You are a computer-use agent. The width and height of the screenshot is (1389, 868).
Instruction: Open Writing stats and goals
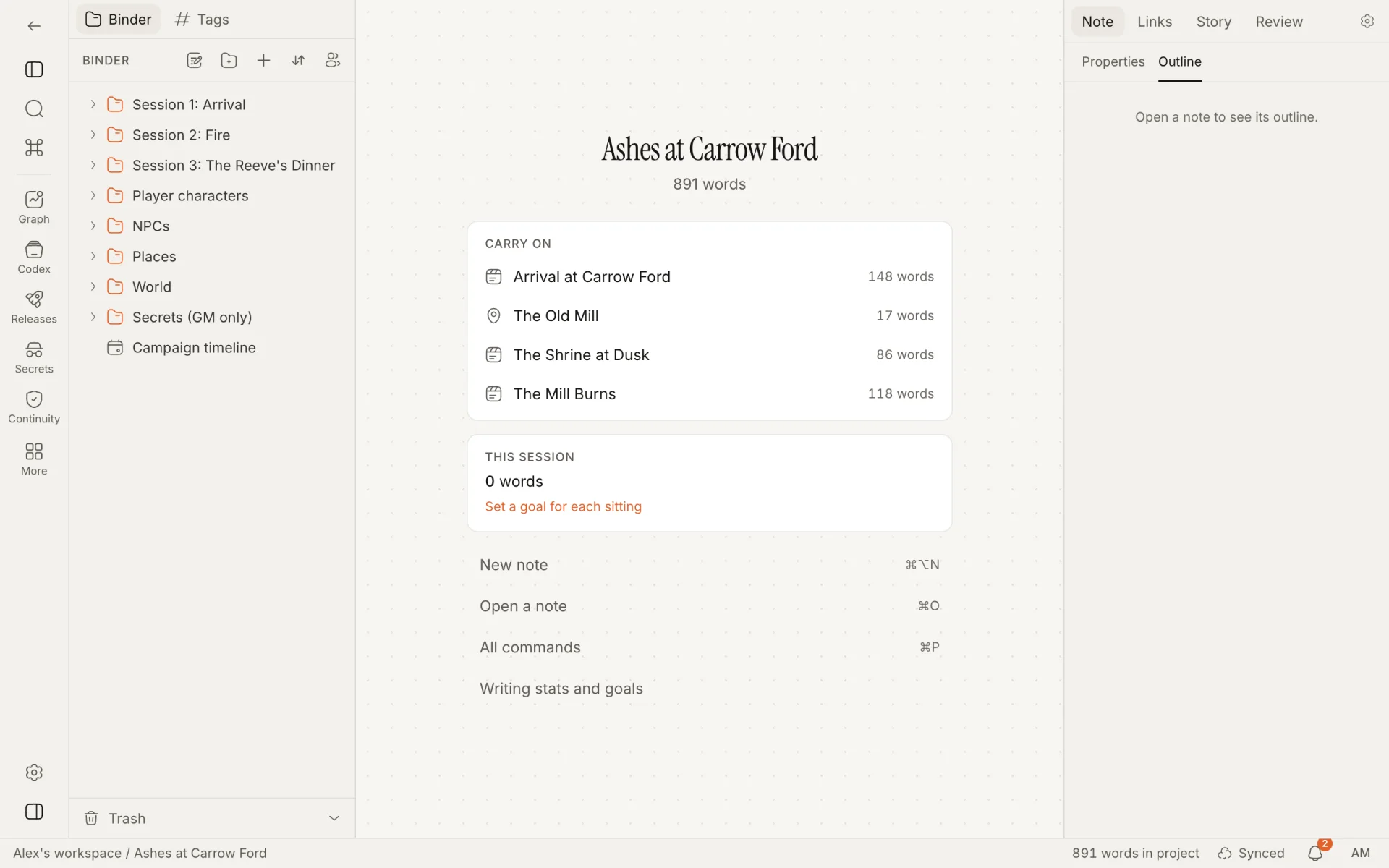709,689
